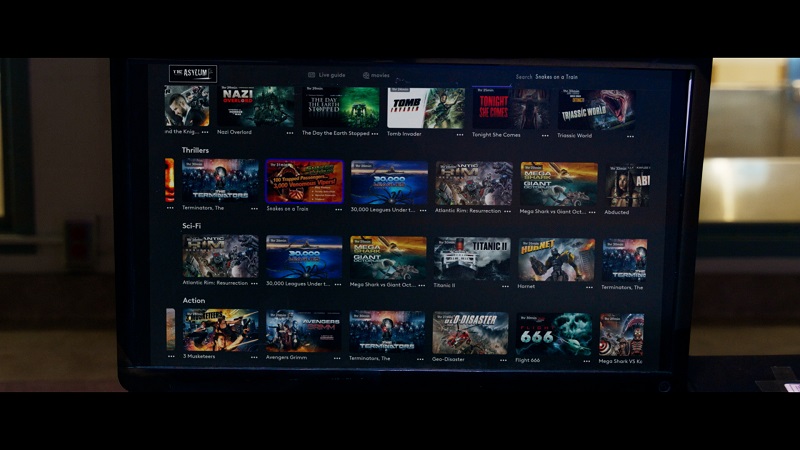Open more options for Tomb Invader
Viewport: 800px width, 450px height.
tap(460, 135)
